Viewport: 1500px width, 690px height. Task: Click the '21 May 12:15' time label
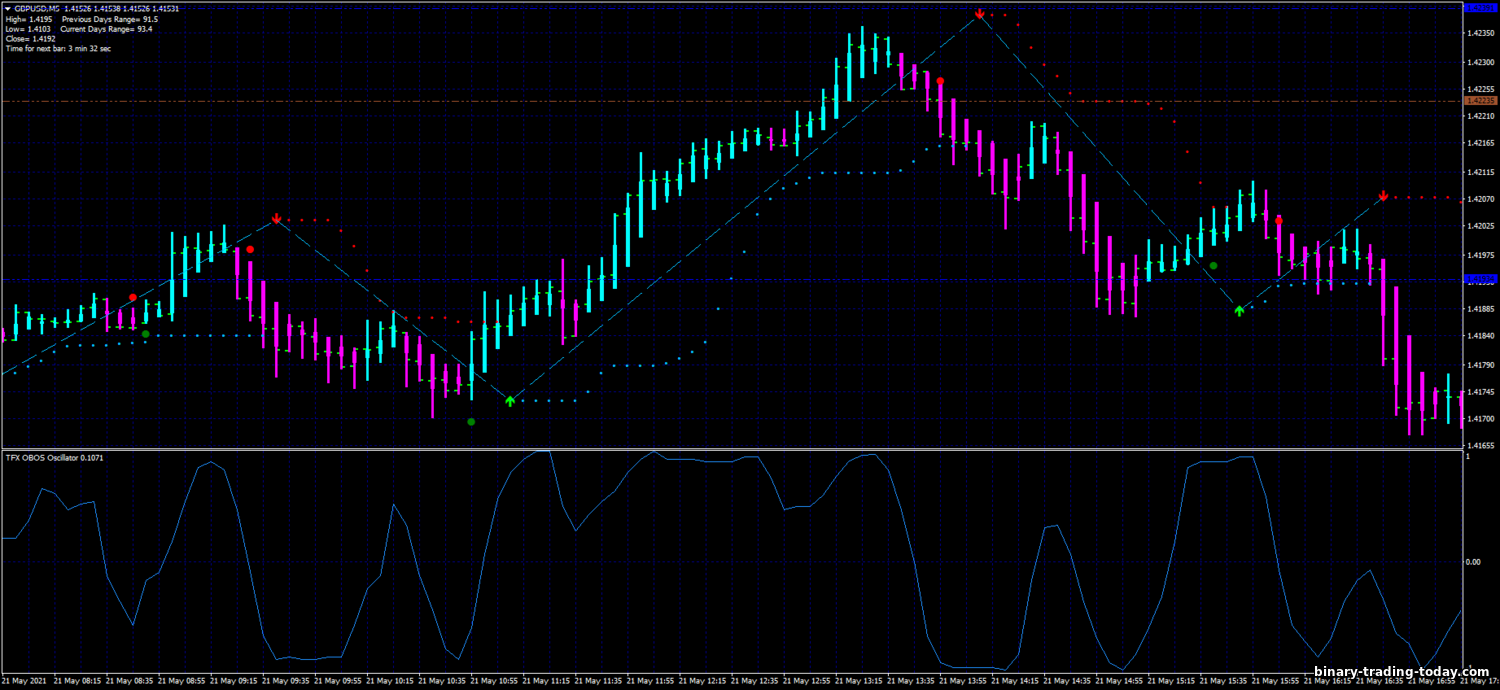[702, 682]
